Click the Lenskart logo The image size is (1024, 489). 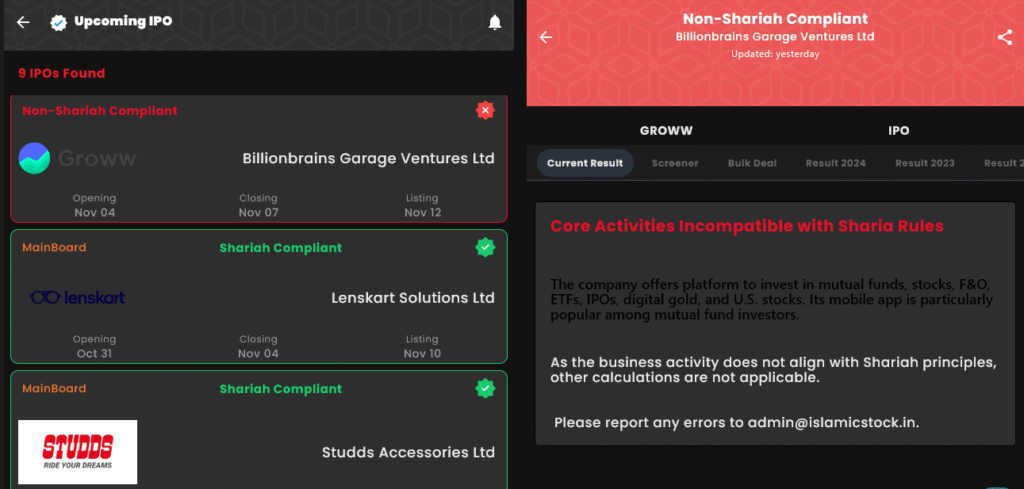coord(77,297)
